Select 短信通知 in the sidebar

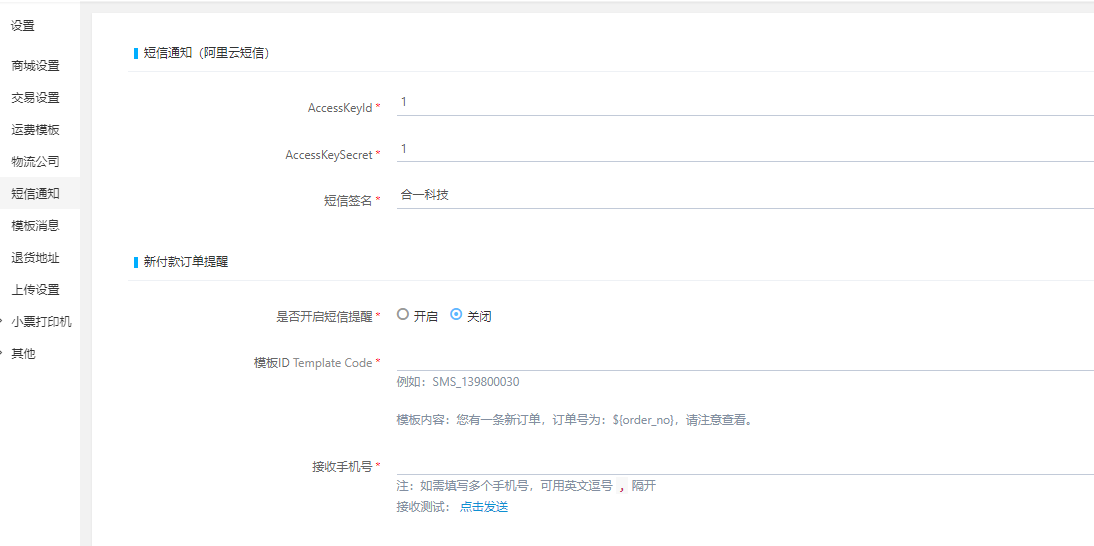pyautogui.click(x=36, y=194)
